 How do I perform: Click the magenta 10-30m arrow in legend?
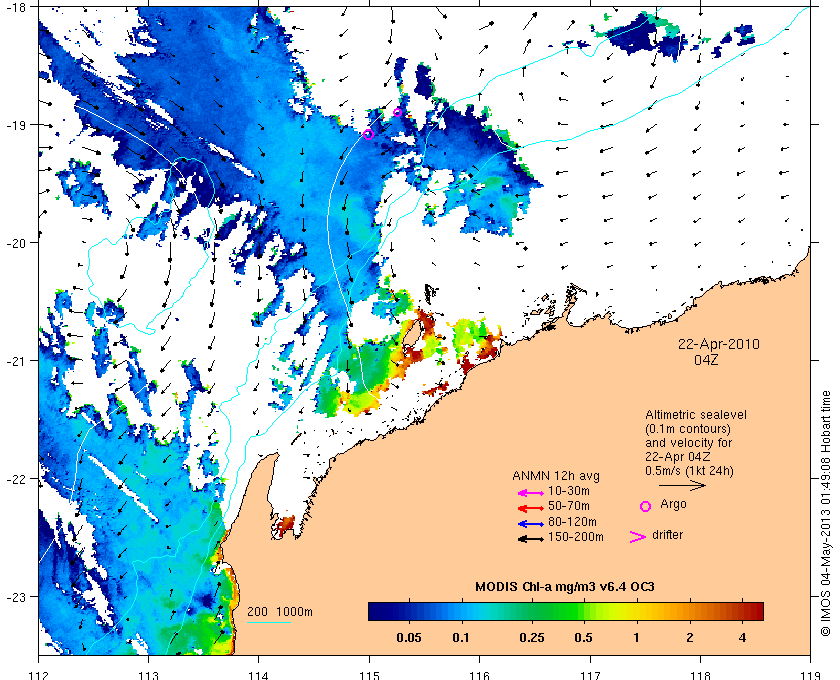coord(531,493)
